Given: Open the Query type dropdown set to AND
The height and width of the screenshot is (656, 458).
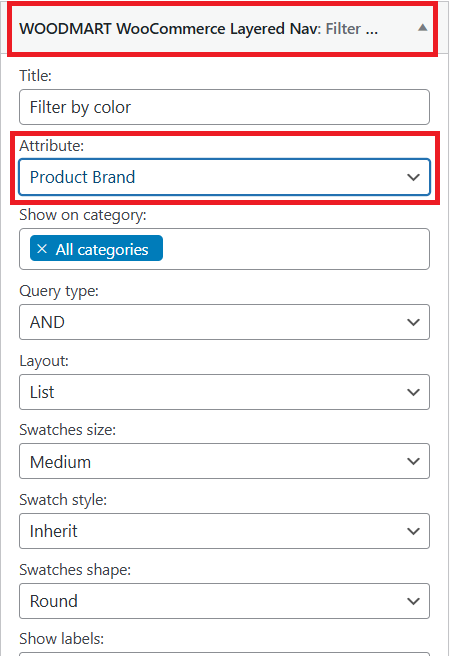Looking at the screenshot, I should point(224,322).
